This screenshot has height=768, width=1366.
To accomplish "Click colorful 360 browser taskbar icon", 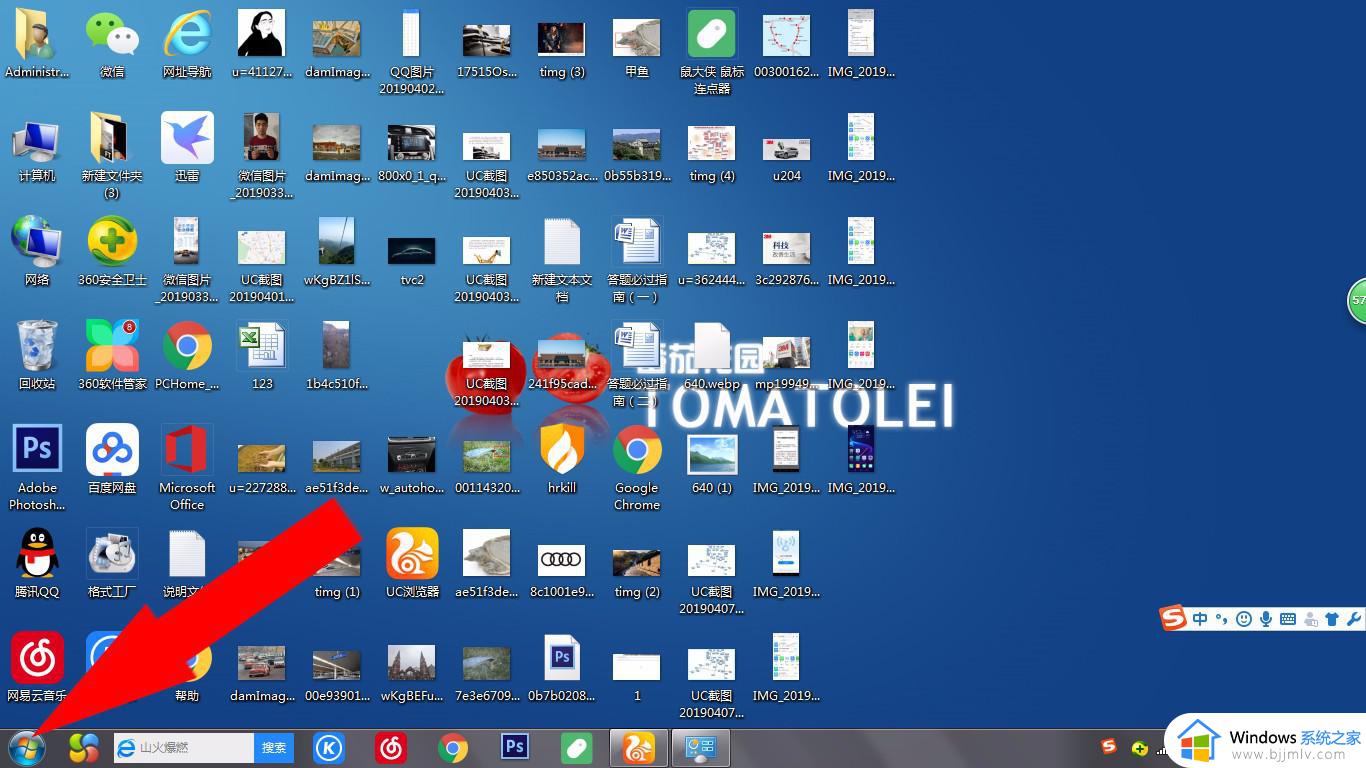I will (x=84, y=748).
